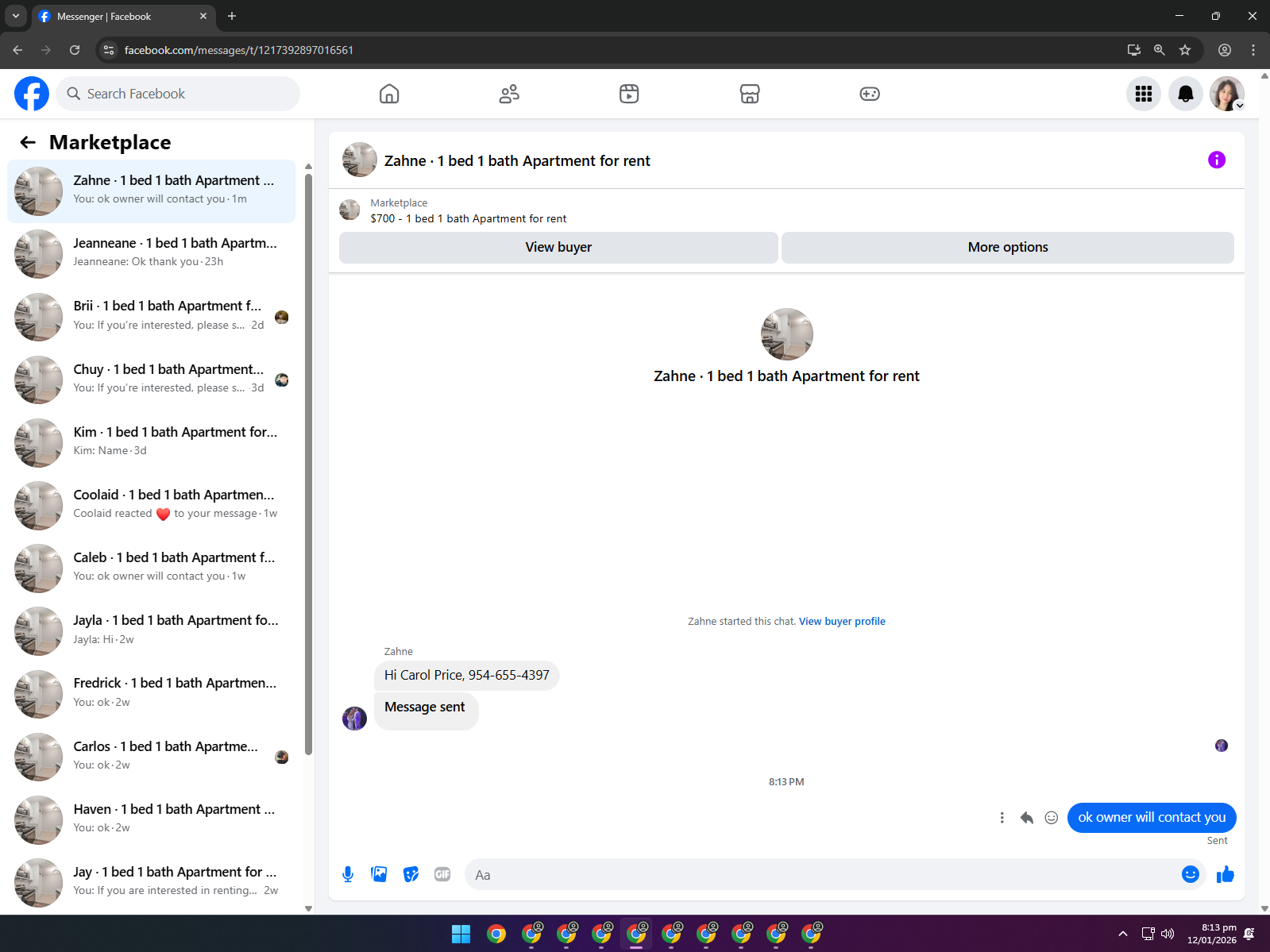Reload the page in browser
Viewport: 1270px width, 952px height.
point(75,50)
